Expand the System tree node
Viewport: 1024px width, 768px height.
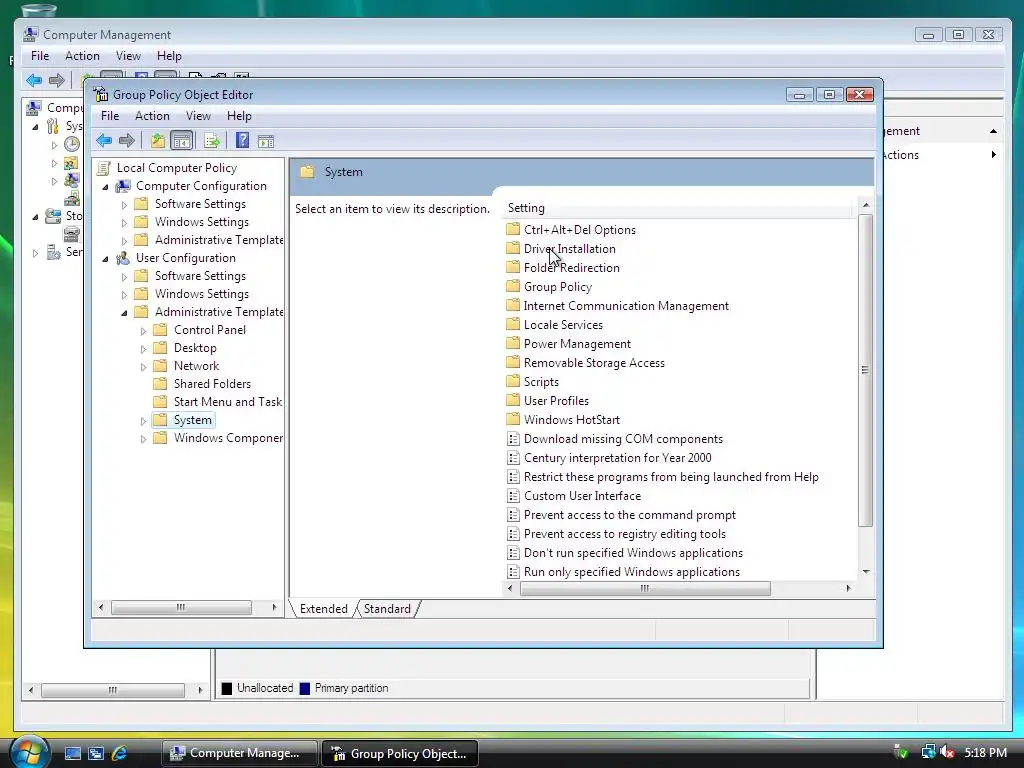[x=144, y=421]
